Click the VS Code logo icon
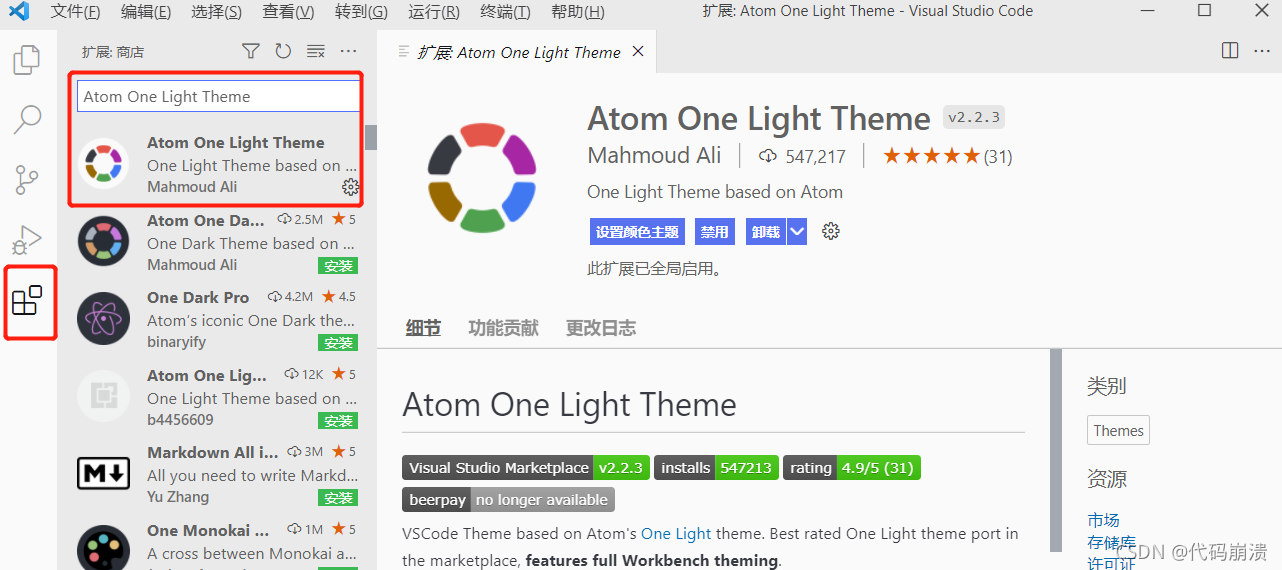 (18, 12)
